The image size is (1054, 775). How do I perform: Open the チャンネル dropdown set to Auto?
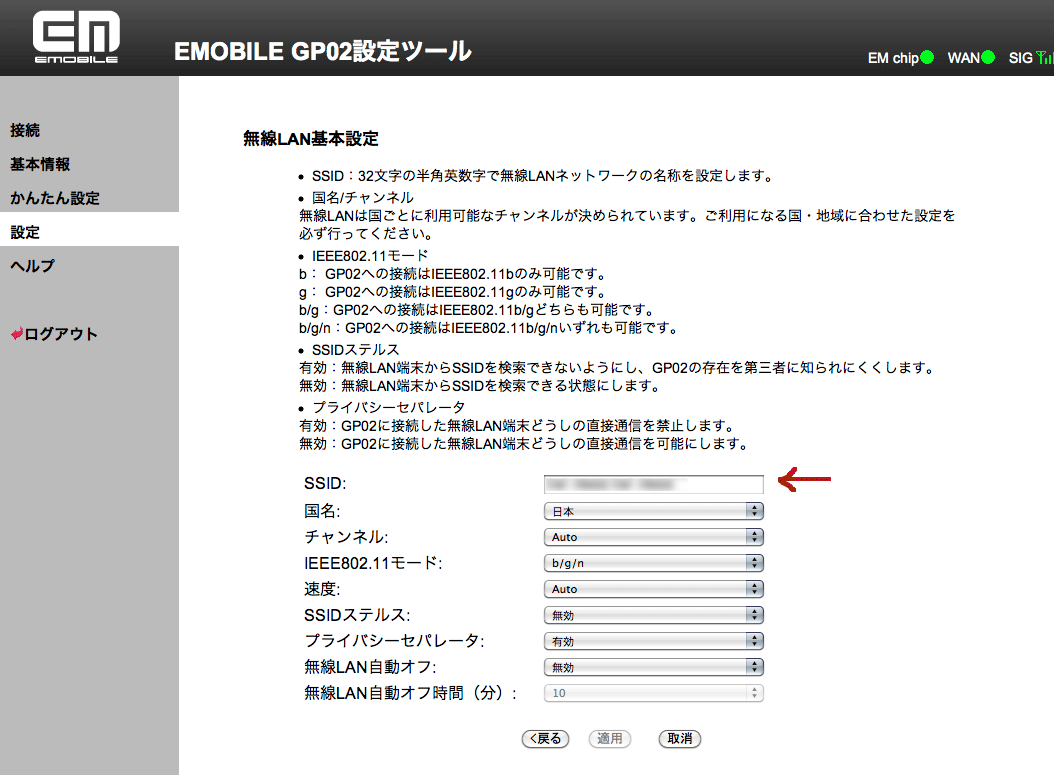(x=653, y=536)
